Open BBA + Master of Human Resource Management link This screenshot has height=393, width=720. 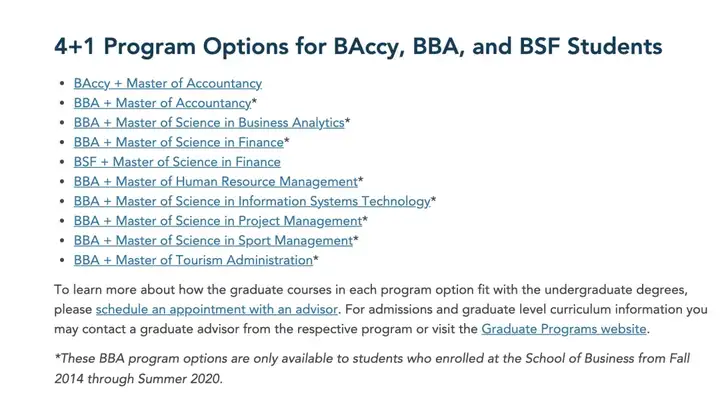216,182
